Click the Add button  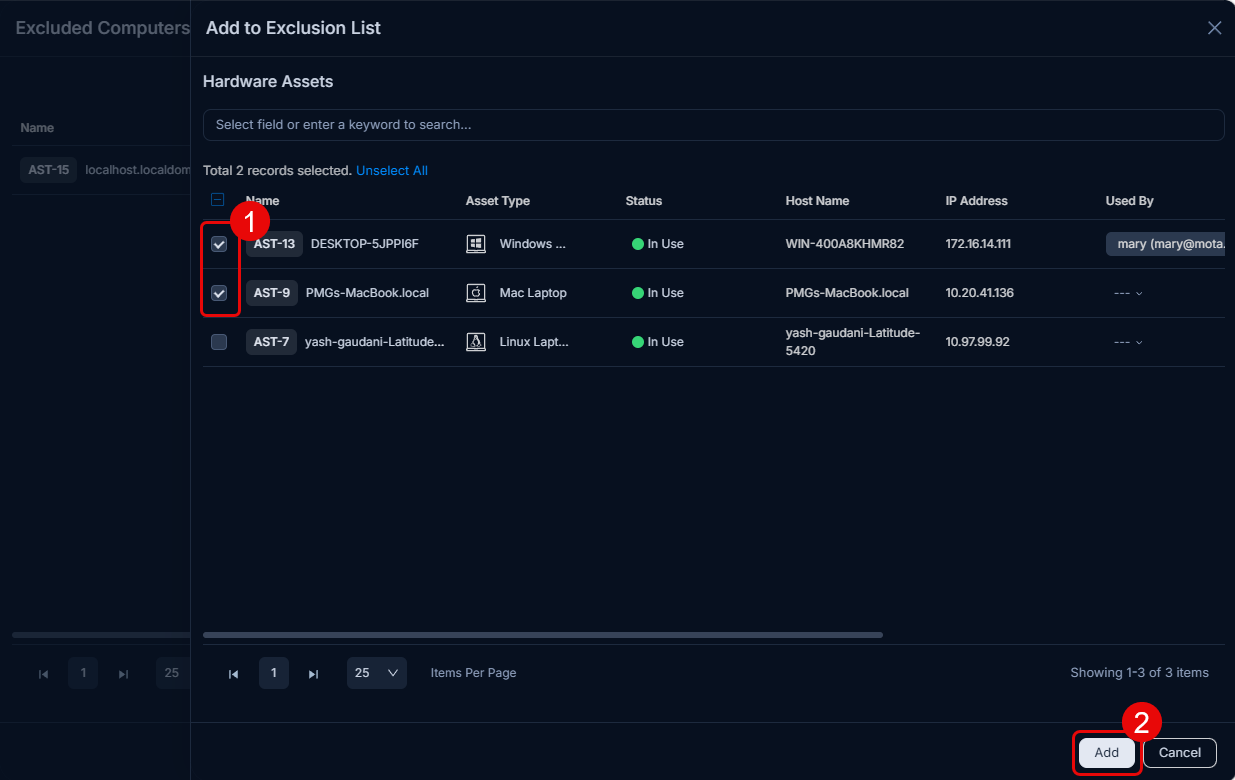tap(1106, 752)
